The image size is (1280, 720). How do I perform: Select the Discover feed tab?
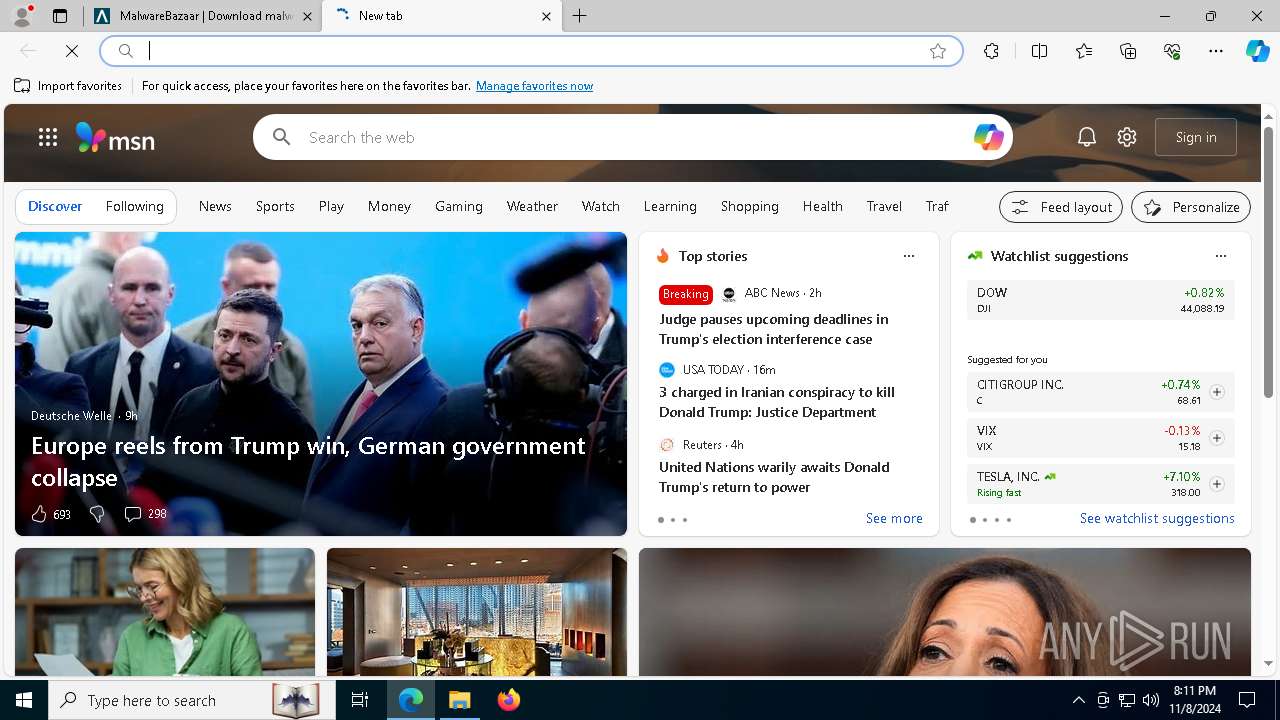pos(55,206)
